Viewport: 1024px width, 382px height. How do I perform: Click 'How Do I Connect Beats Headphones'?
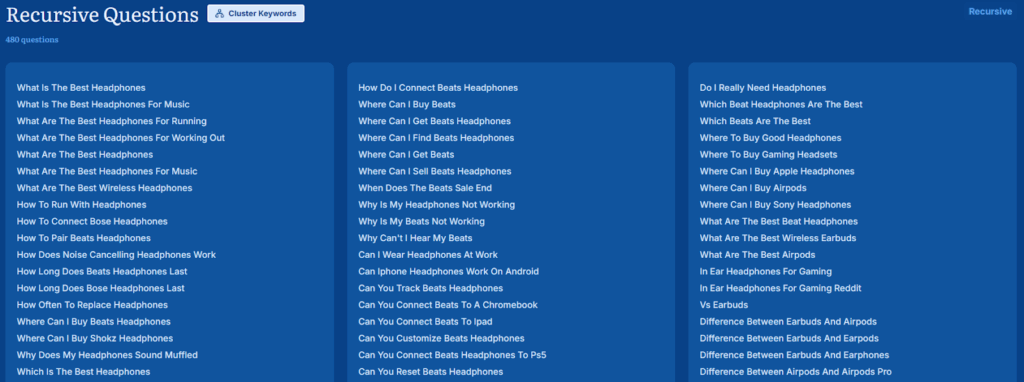tap(438, 88)
